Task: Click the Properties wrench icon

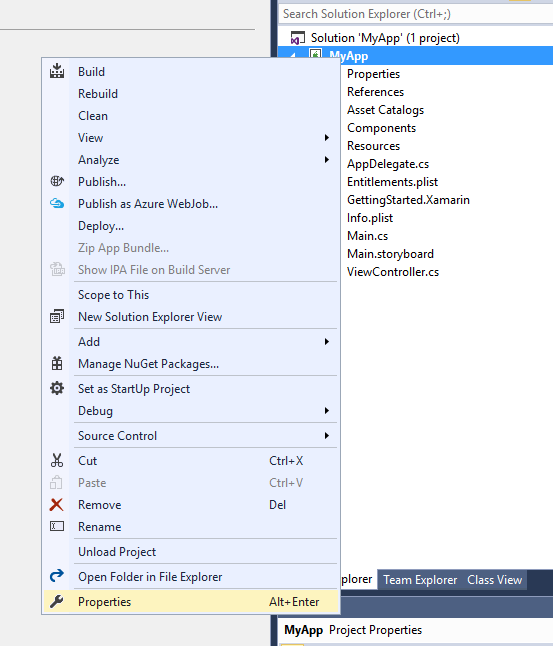Action: (56, 602)
